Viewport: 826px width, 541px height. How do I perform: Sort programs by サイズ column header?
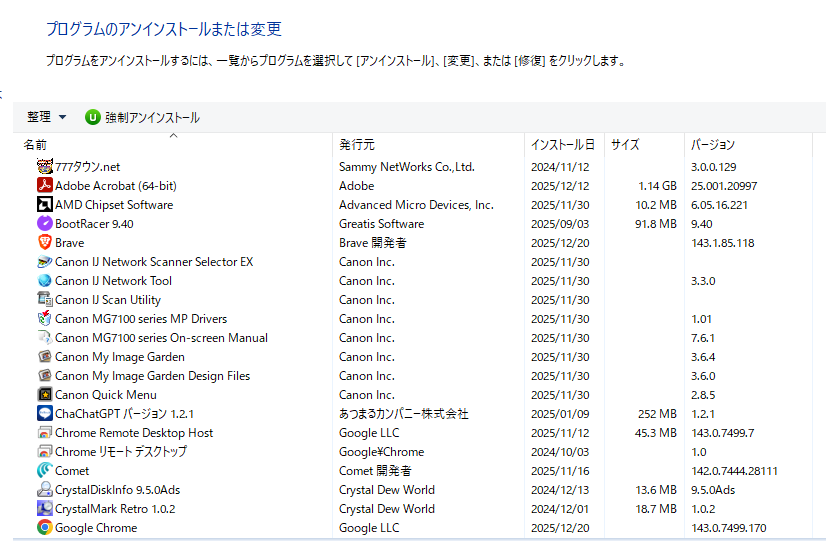point(625,145)
